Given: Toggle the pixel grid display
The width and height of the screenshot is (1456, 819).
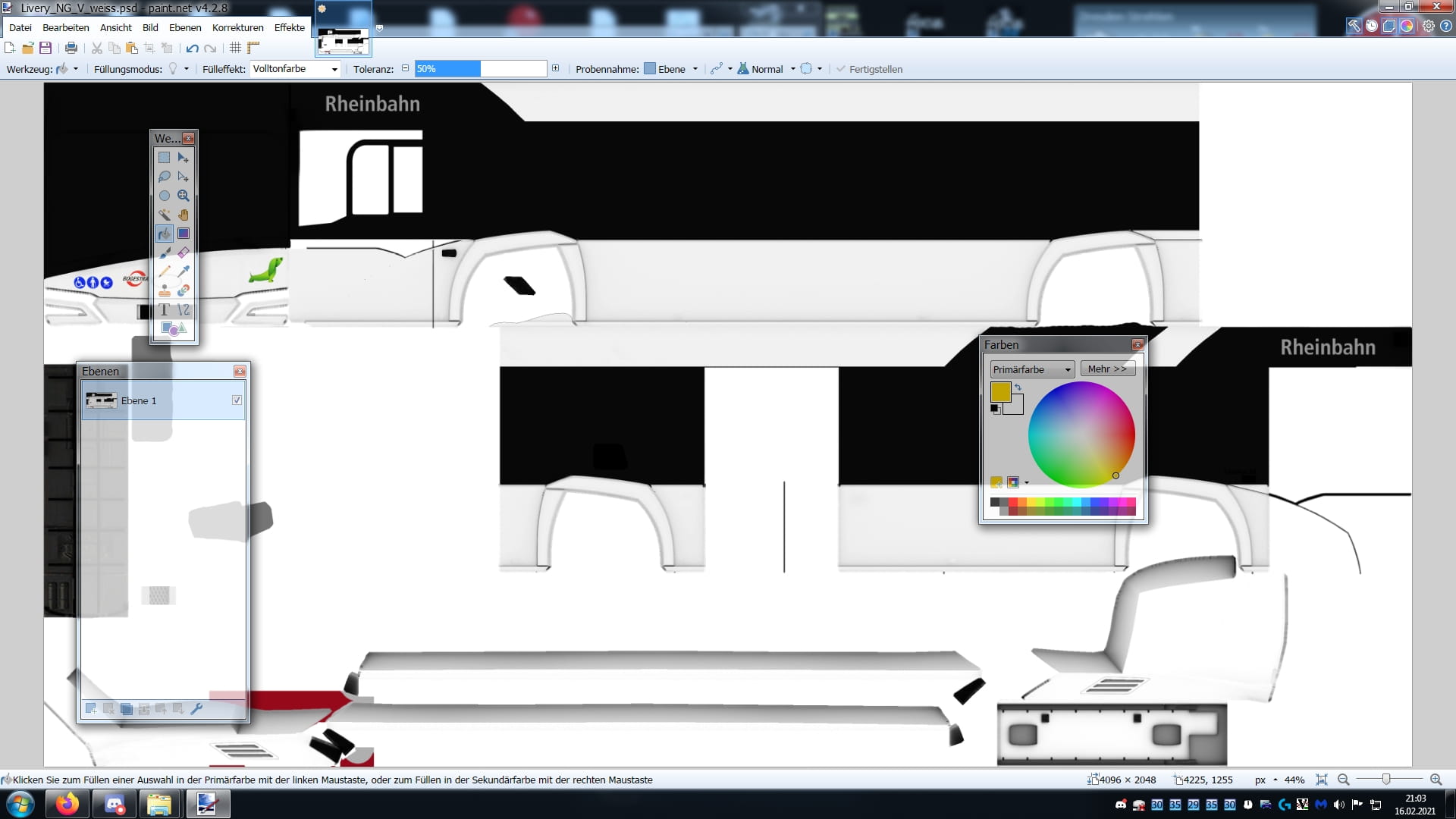Looking at the screenshot, I should point(236,48).
